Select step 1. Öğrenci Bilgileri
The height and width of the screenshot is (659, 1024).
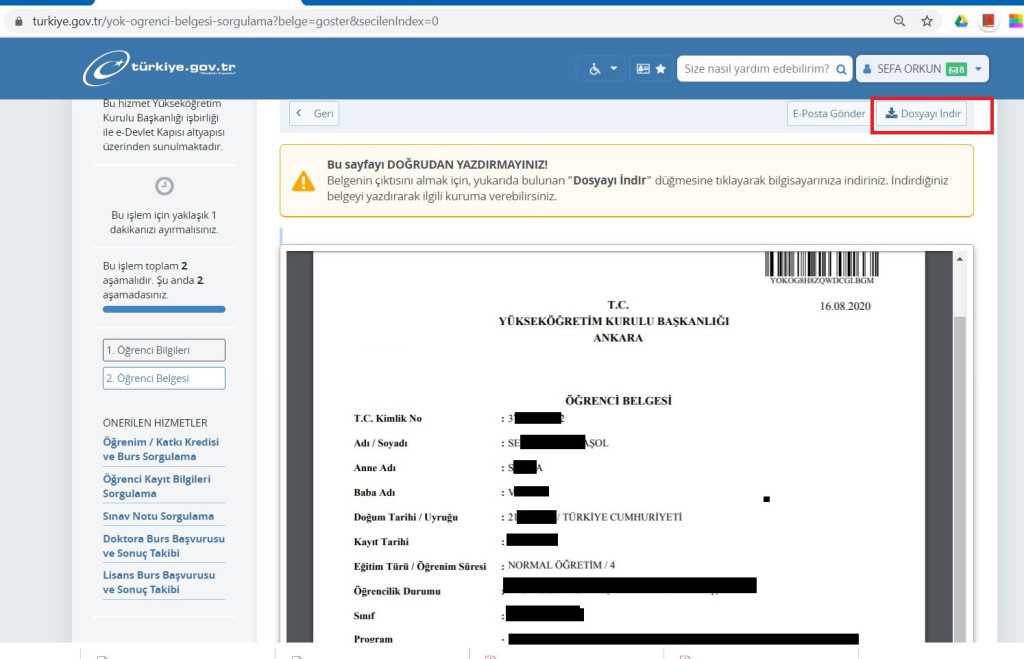pos(164,350)
